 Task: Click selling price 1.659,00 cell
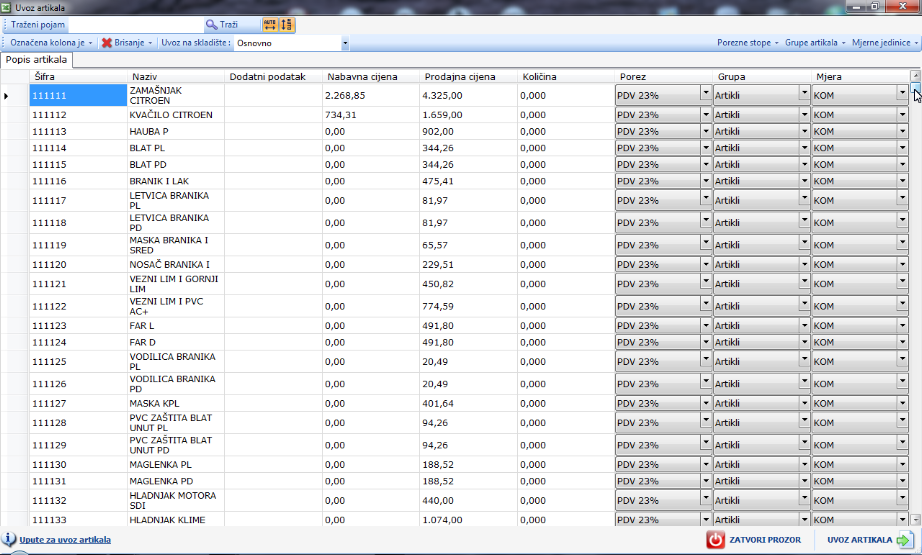coord(468,115)
